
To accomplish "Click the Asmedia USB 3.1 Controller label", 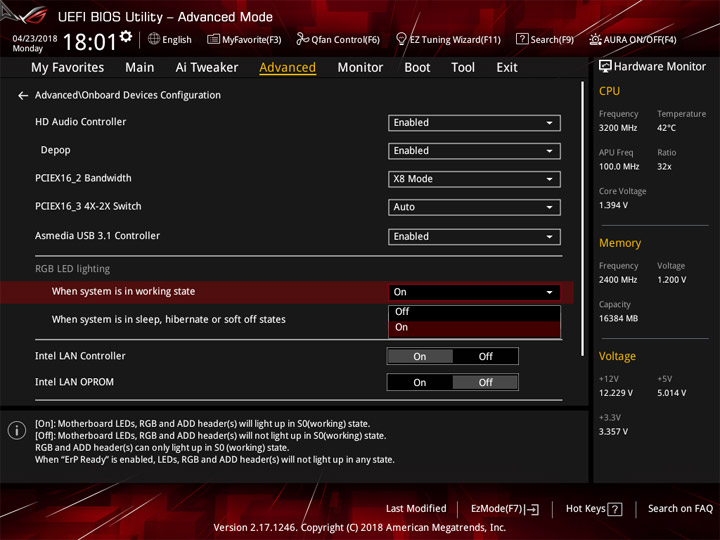I will click(x=97, y=236).
